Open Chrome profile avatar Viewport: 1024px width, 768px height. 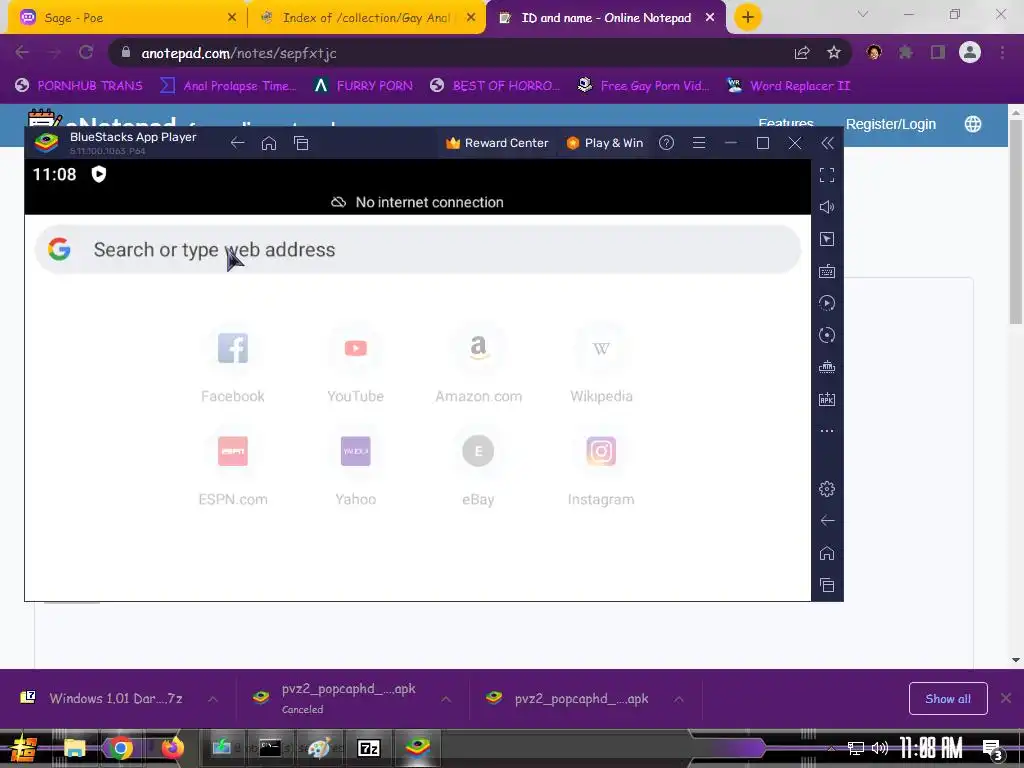tap(970, 52)
